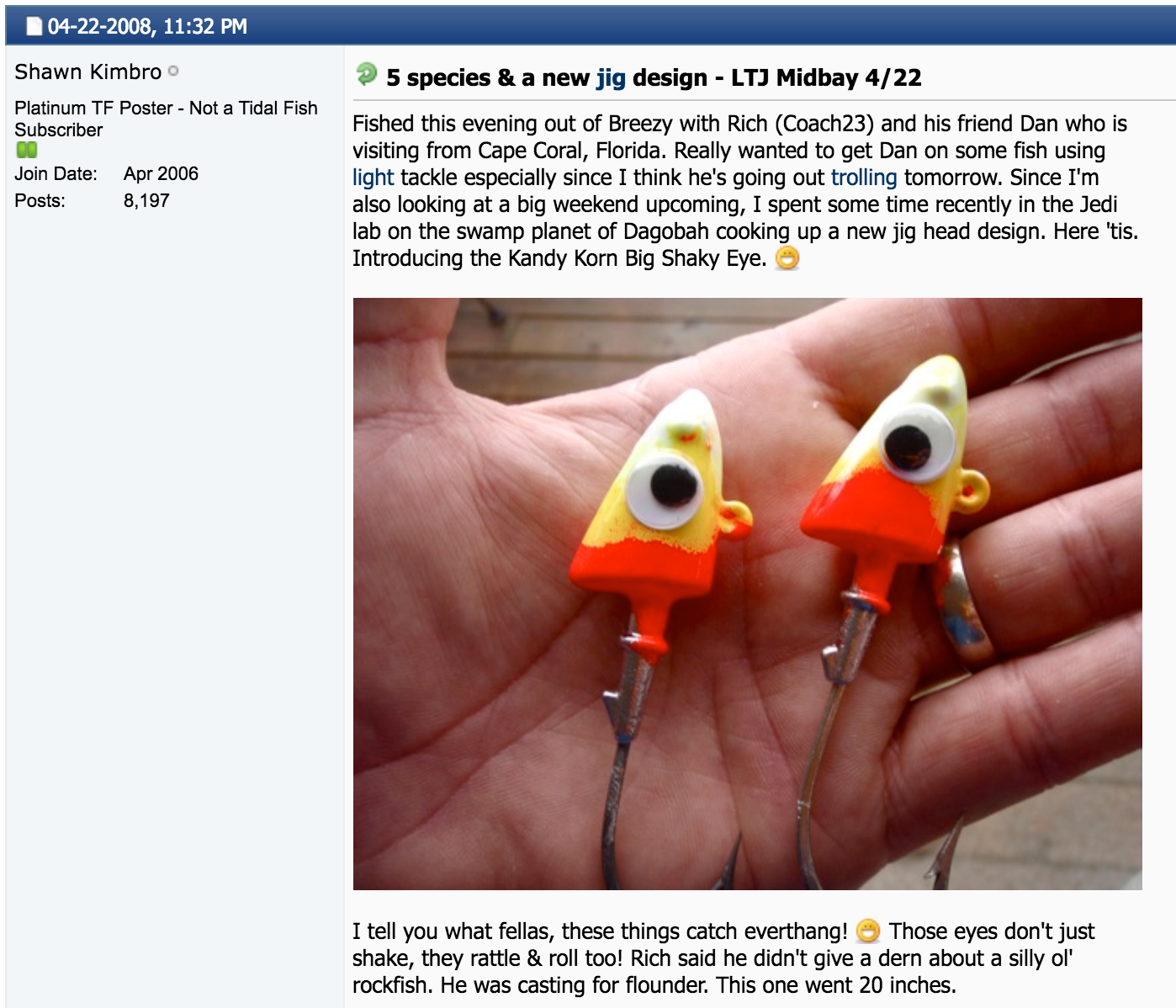This screenshot has height=1008, width=1176.
Task: Click the paragraph starting 'I tell you what fellas'
Action: (x=723, y=958)
